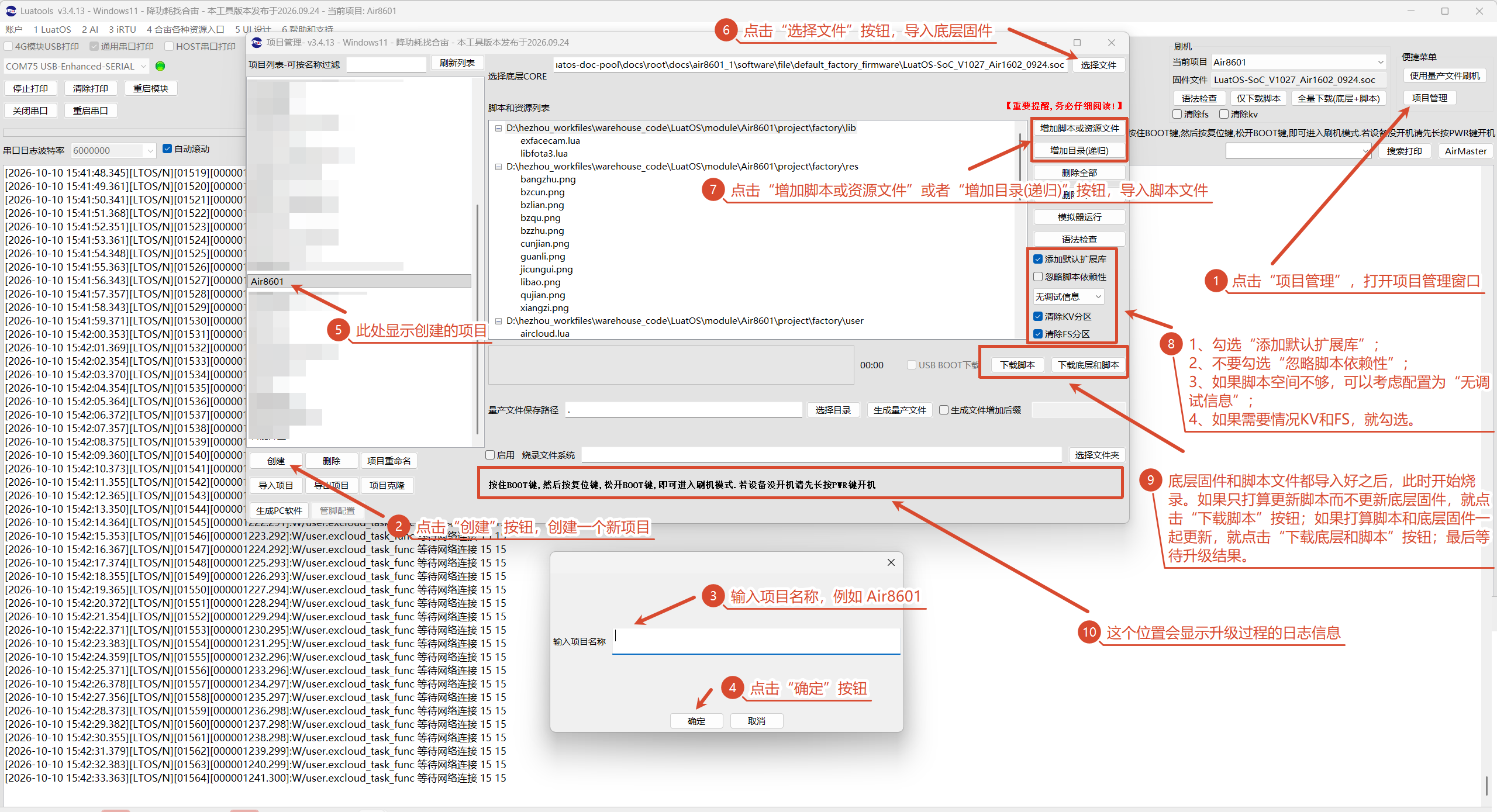The height and width of the screenshot is (812, 1497).
Task: Click 刷新列表 button
Action: pos(457,63)
